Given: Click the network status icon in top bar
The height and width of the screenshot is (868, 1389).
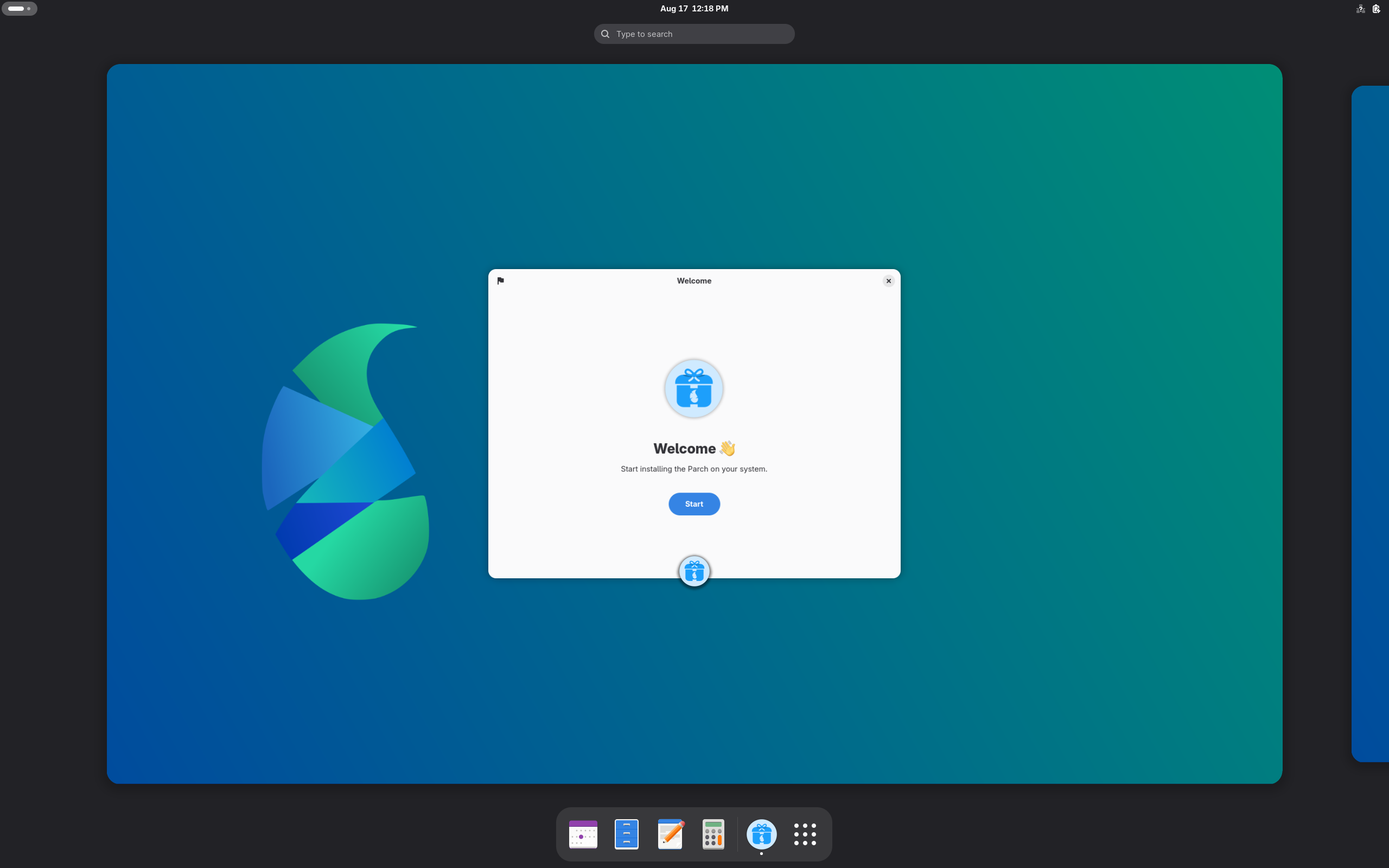Looking at the screenshot, I should click(x=1360, y=9).
